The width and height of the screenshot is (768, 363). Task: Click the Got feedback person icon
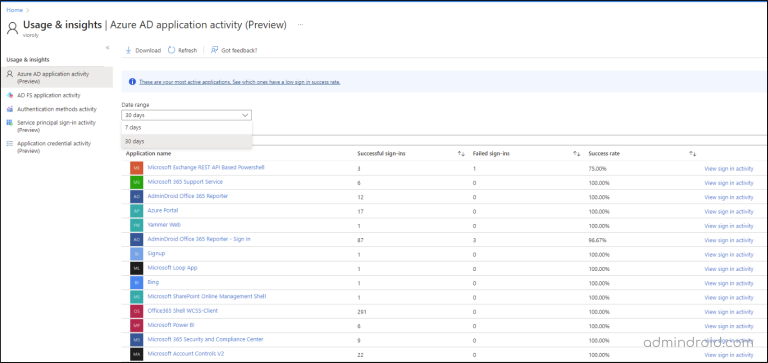coord(214,50)
